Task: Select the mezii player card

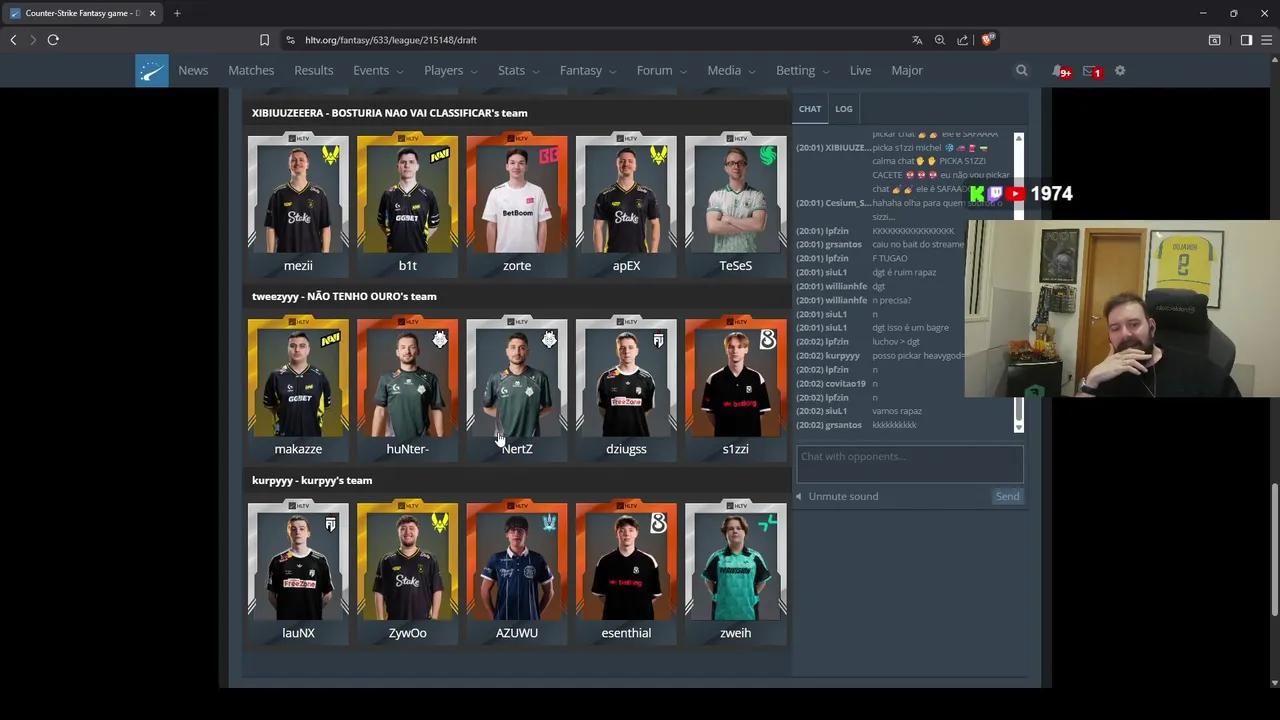Action: [298, 204]
